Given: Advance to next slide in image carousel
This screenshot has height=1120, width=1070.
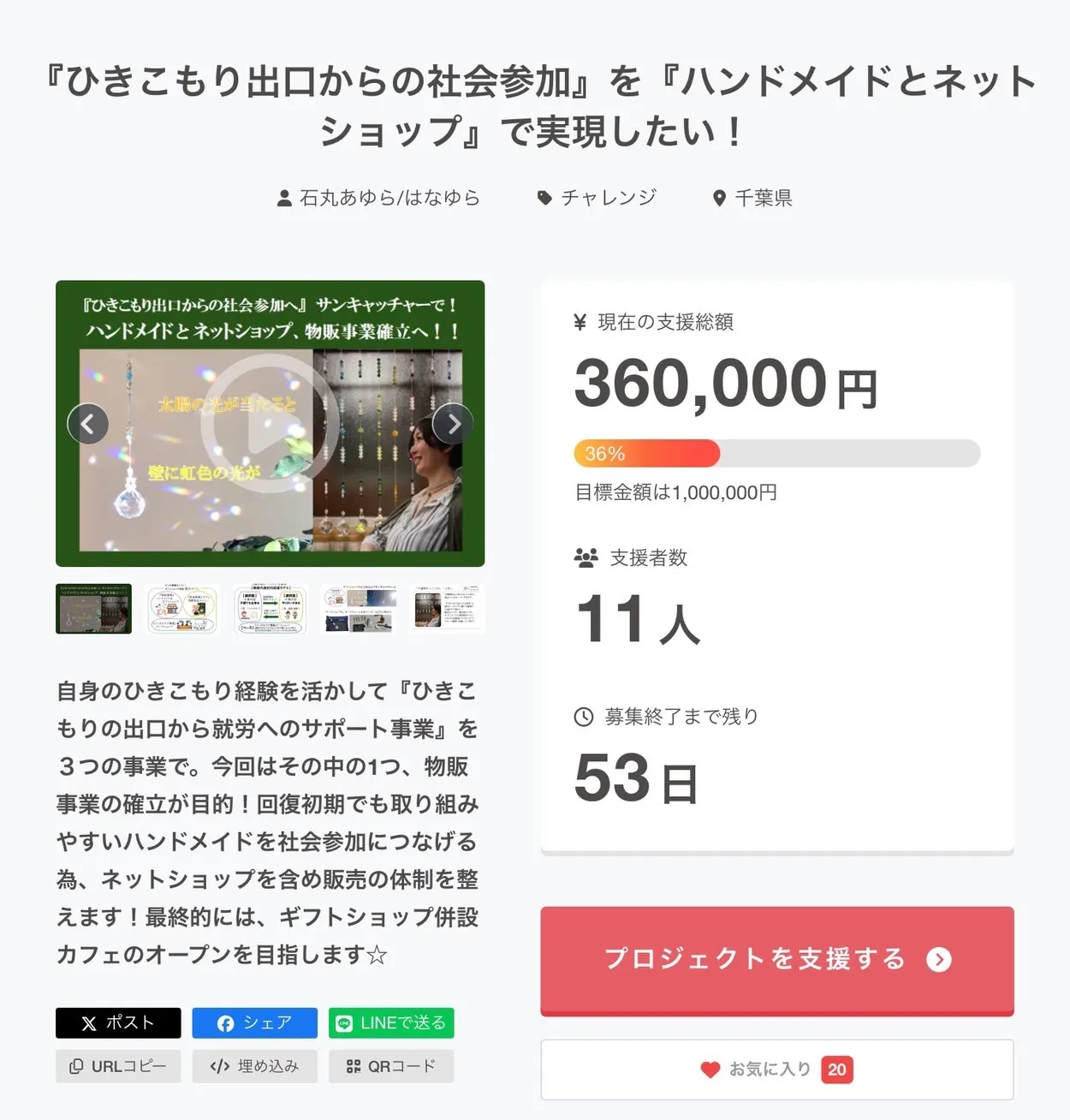Looking at the screenshot, I should pyautogui.click(x=454, y=423).
